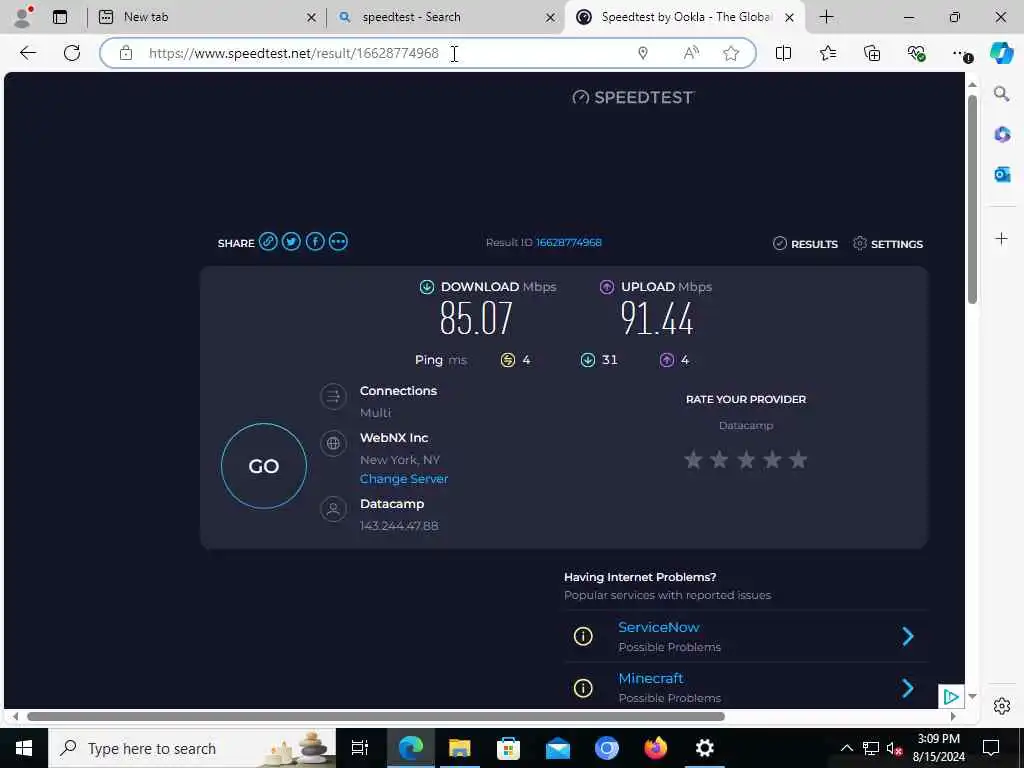Go back to the previous page
The width and height of the screenshot is (1024, 768).
(28, 53)
